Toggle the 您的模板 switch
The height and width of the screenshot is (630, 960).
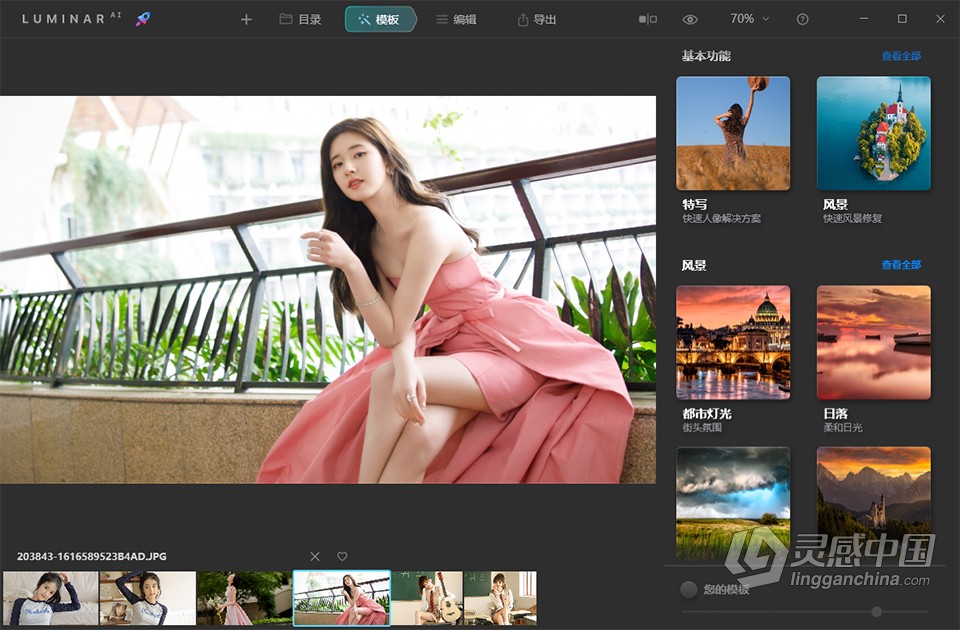(x=689, y=590)
